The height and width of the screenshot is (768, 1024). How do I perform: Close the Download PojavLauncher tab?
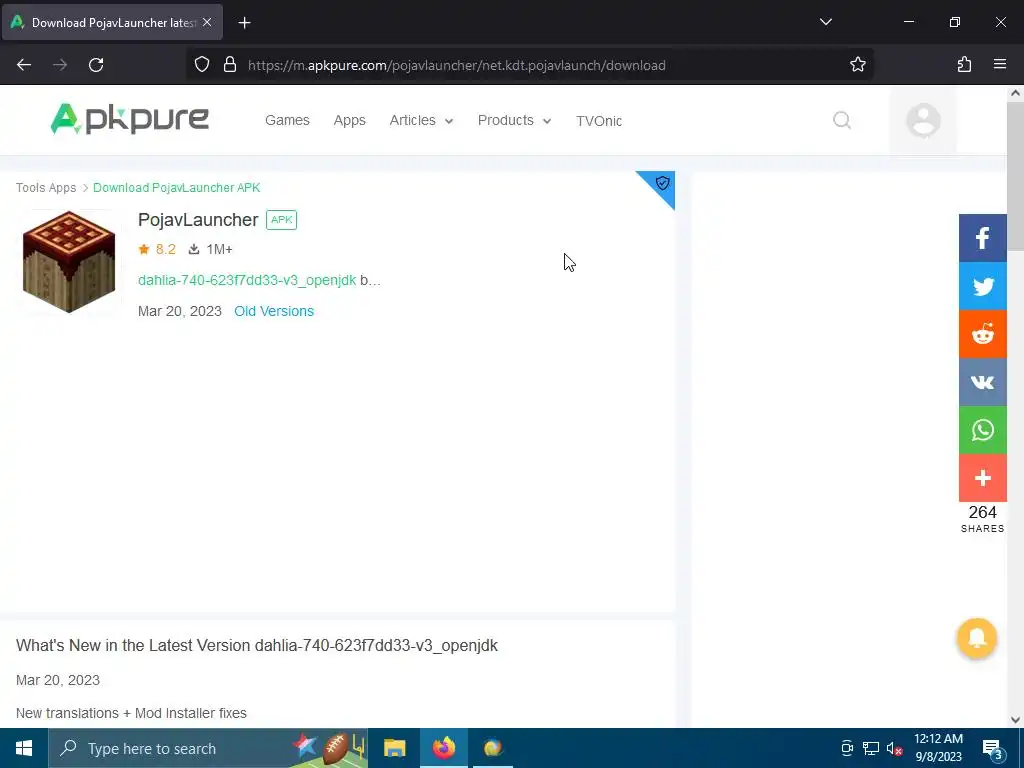(207, 22)
